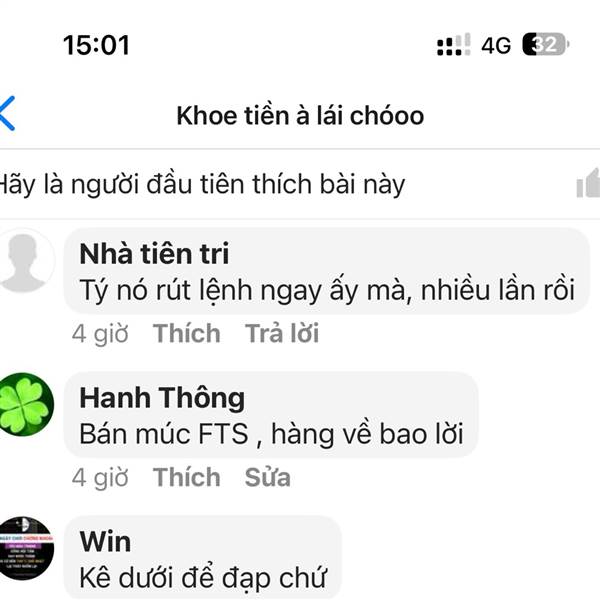Tap the 'Khoe tiền à lái chóoo' title
Viewport: 600px width, 600px height.
pyautogui.click(x=300, y=115)
